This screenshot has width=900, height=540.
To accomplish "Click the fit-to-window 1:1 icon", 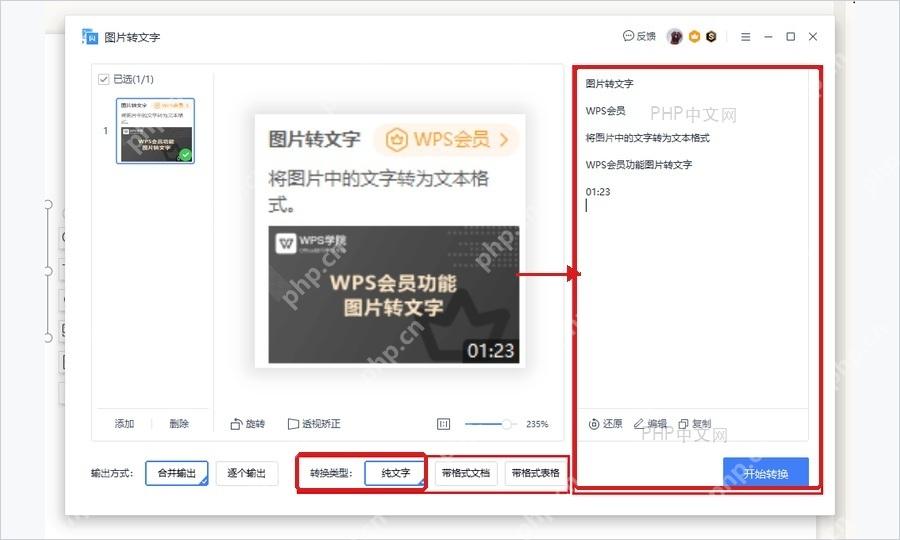I will (444, 424).
